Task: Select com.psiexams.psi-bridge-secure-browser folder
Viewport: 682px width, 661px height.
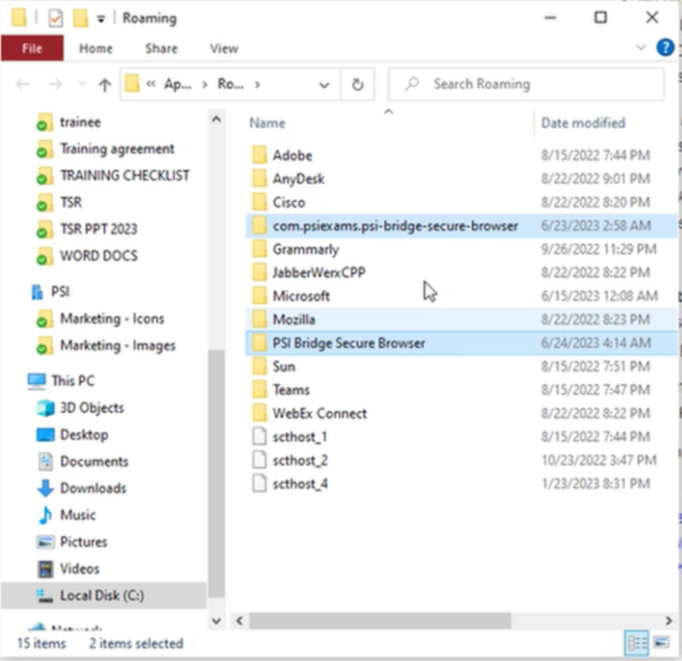Action: point(461,226)
